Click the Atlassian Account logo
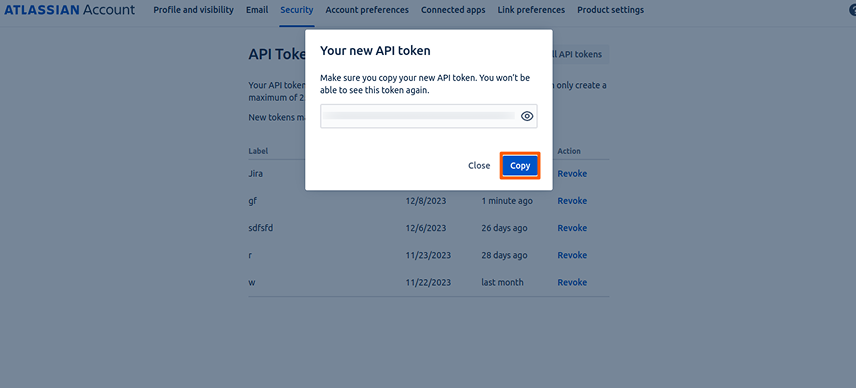 [70, 10]
